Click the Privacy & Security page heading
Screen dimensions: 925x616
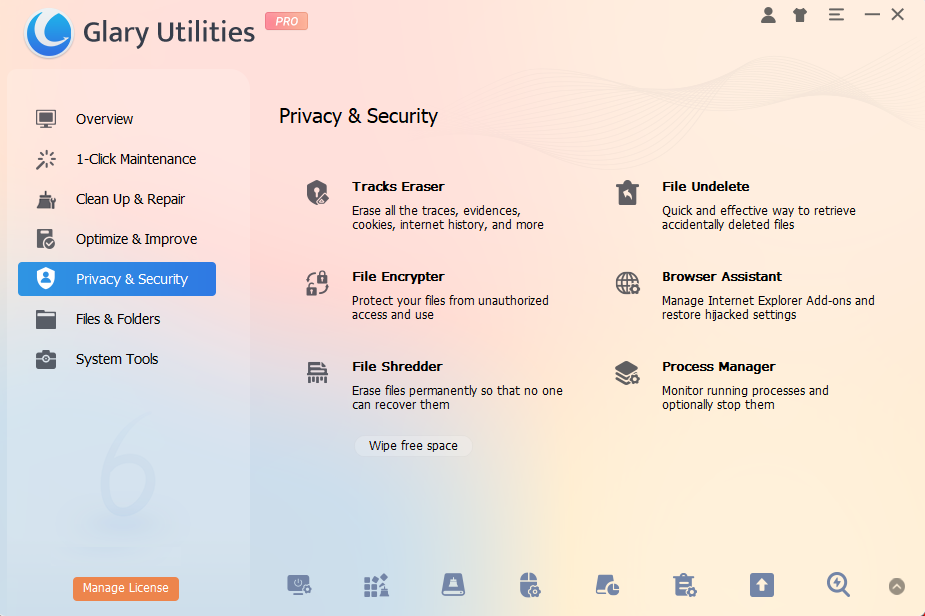358,116
